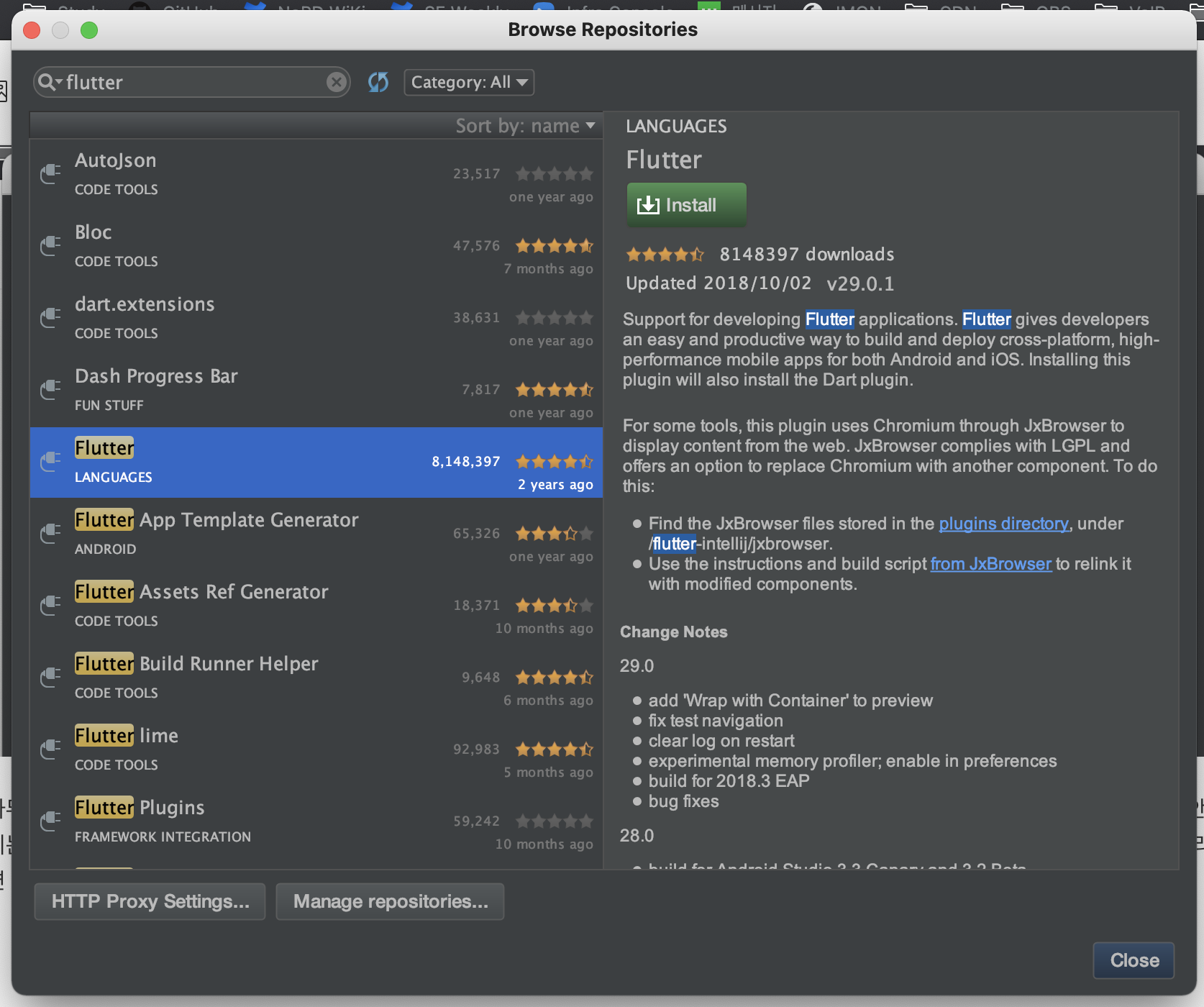Select the dart.extensions plugin name
This screenshot has width=1204, height=1007.
pyautogui.click(x=145, y=304)
